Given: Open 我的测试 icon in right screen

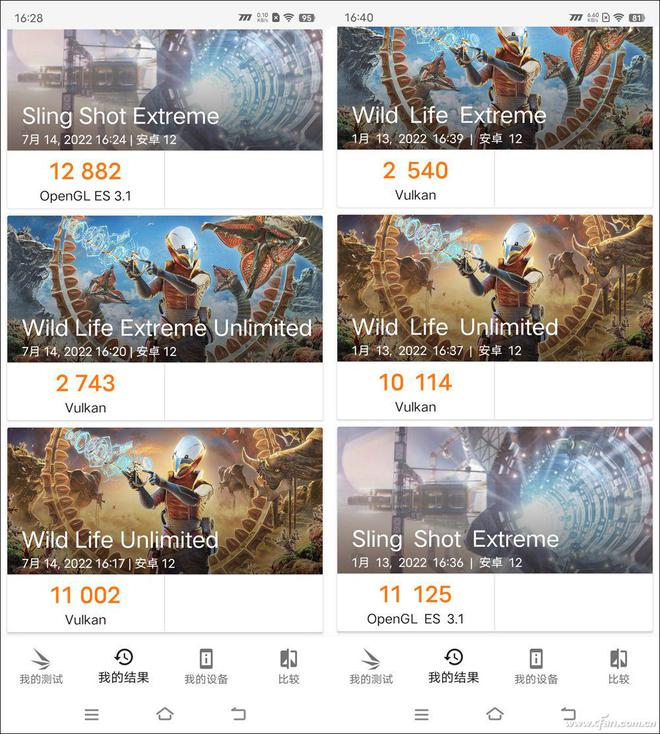Looking at the screenshot, I should (371, 658).
